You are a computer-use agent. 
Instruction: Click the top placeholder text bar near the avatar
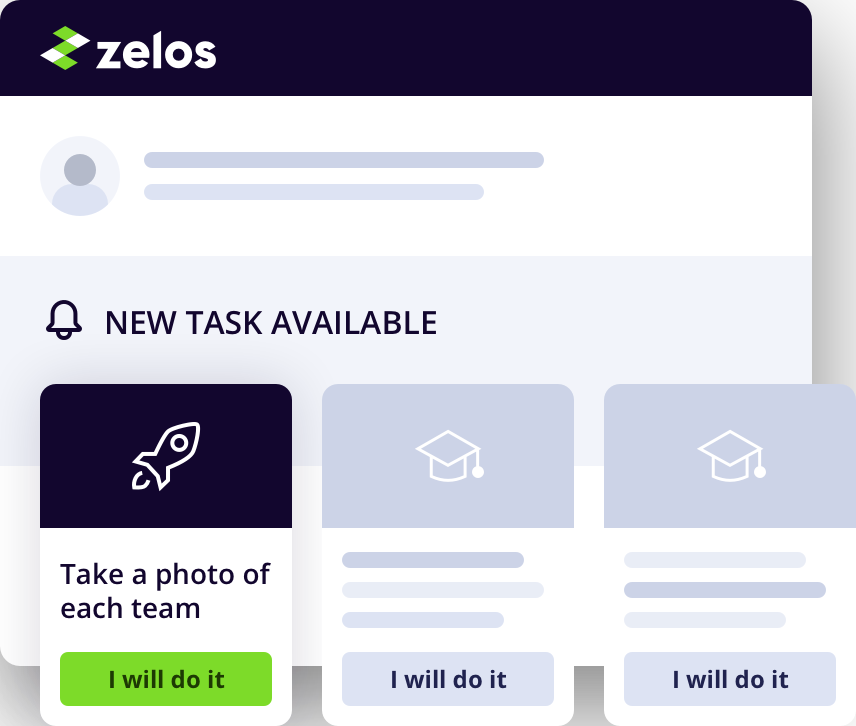[x=344, y=159]
